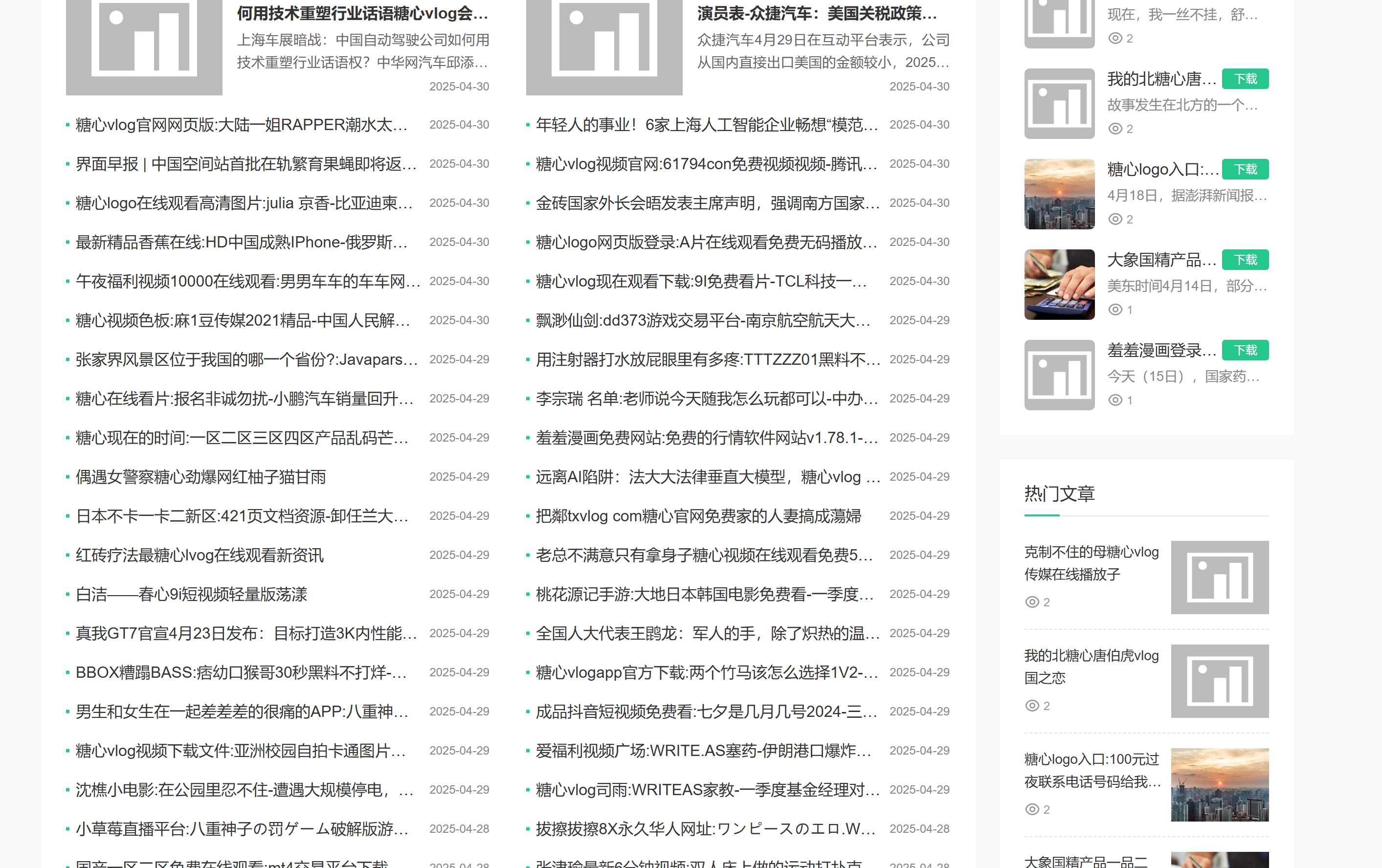This screenshot has width=1382, height=868.
Task: Click the 下载 badge for 大象国精产品
Action: coord(1245,260)
